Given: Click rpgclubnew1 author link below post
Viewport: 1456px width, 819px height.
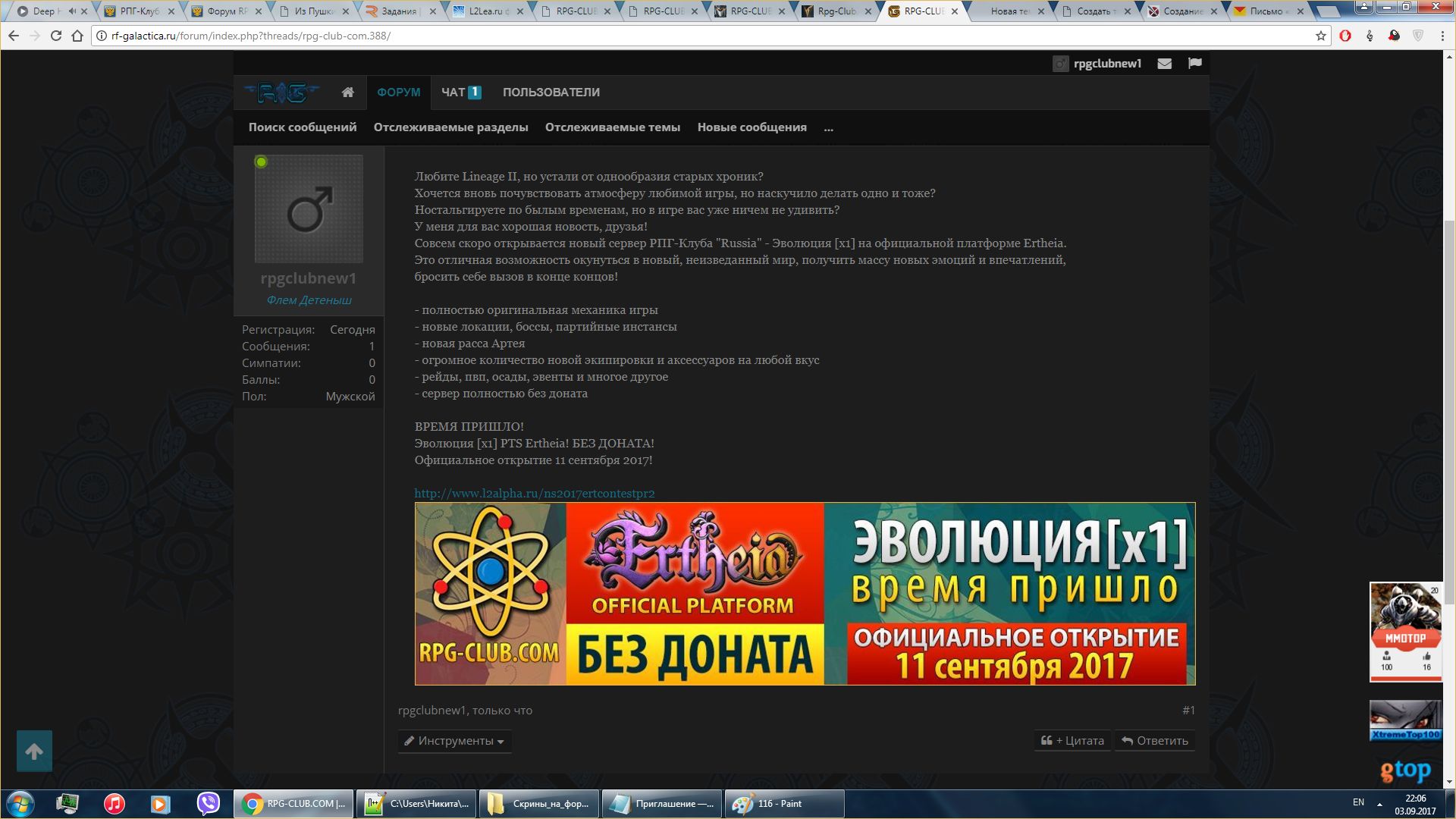Looking at the screenshot, I should pos(431,711).
